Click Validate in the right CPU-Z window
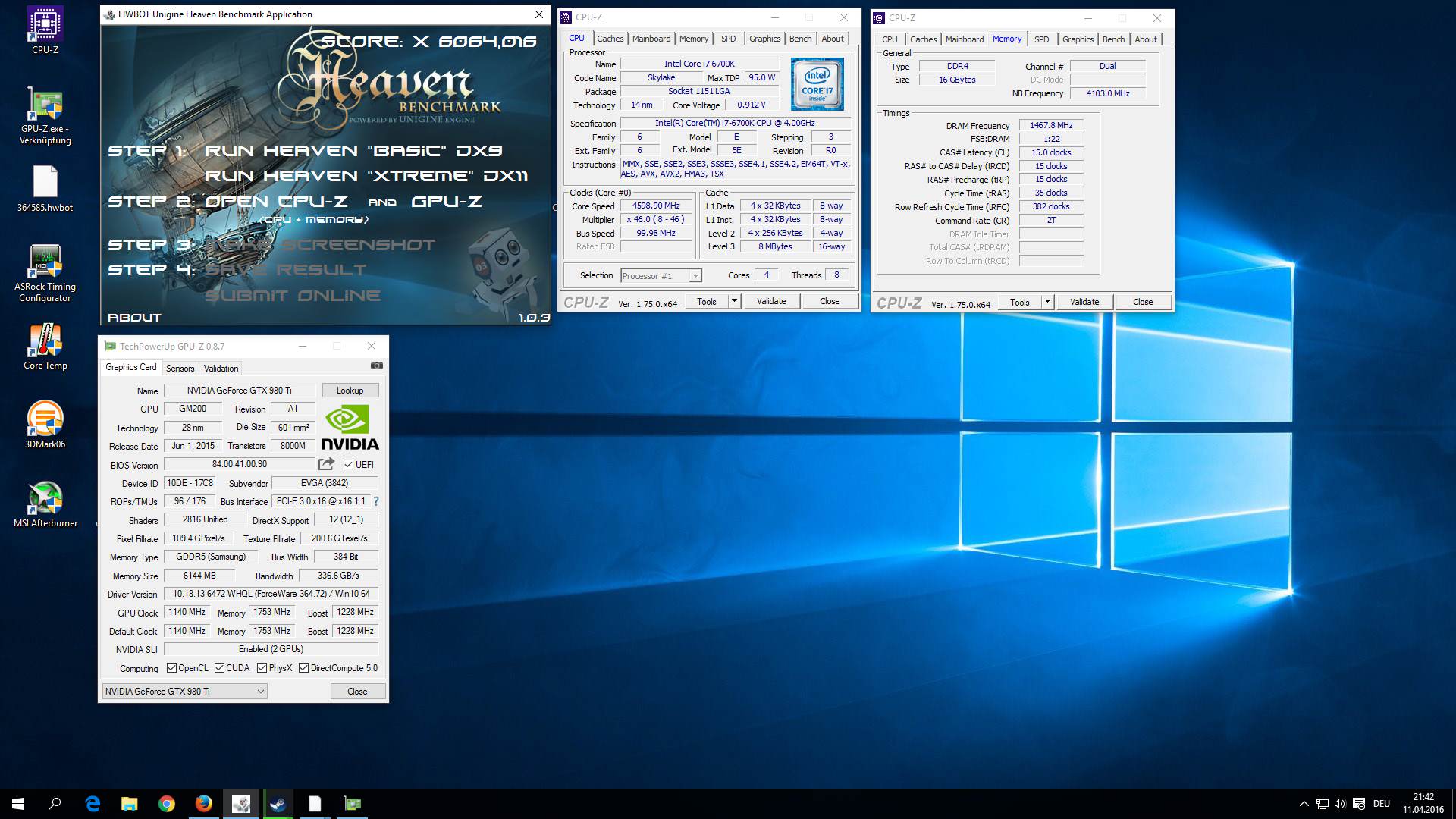The image size is (1456, 819). (x=1084, y=302)
